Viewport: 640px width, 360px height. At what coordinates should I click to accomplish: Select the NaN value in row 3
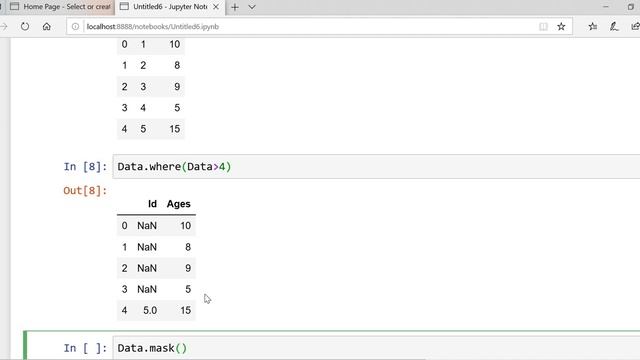[147, 289]
